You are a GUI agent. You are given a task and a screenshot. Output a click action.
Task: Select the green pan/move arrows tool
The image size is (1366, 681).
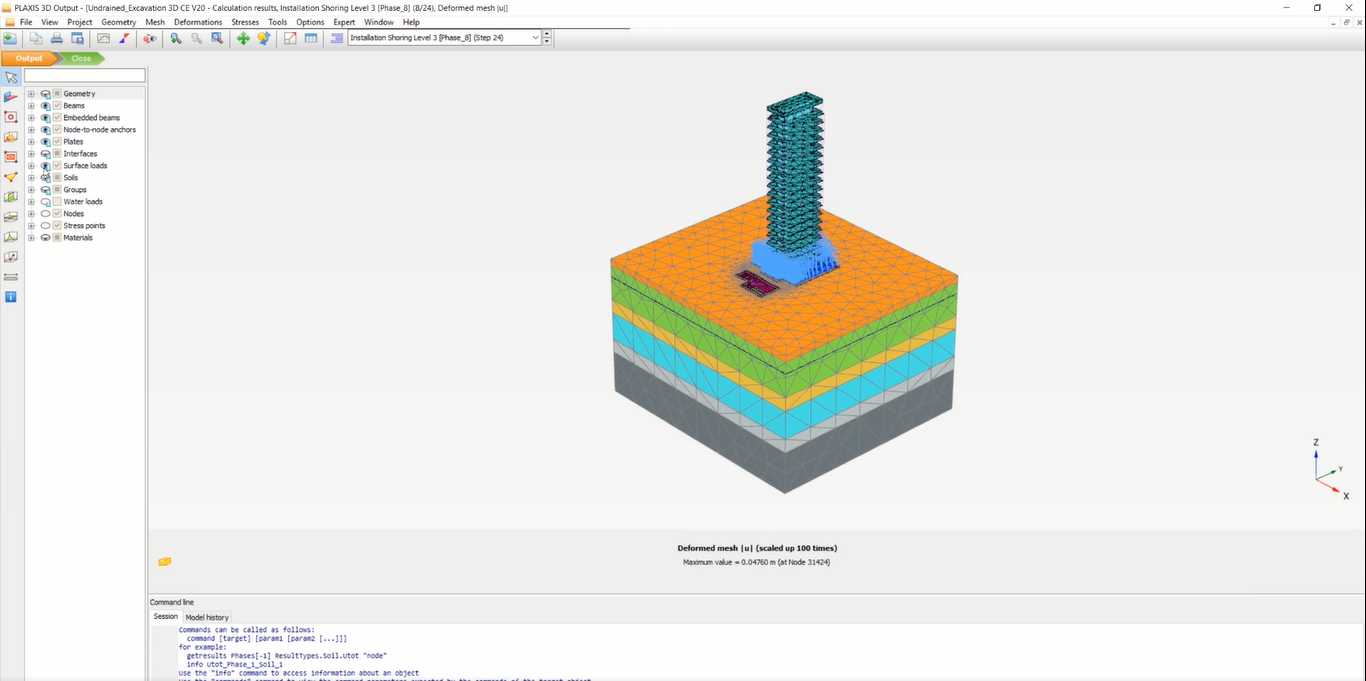pyautogui.click(x=243, y=38)
